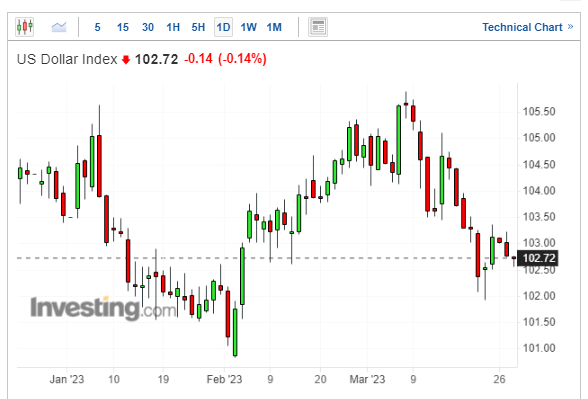This screenshot has width=588, height=399.
Task: Click the 101.00 price axis label
Action: (x=539, y=348)
